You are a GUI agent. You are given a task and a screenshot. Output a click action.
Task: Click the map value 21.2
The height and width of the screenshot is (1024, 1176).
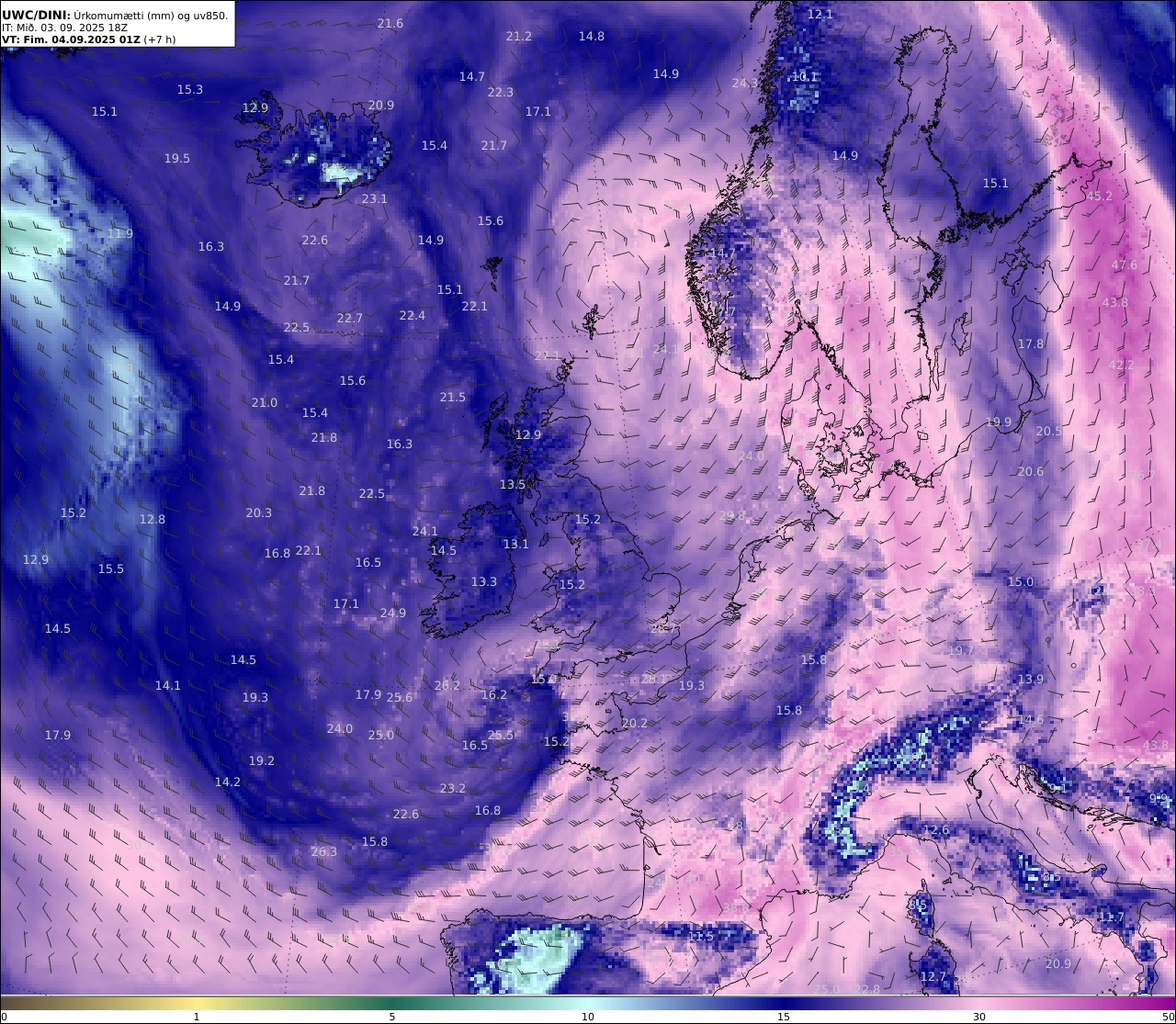(x=519, y=36)
